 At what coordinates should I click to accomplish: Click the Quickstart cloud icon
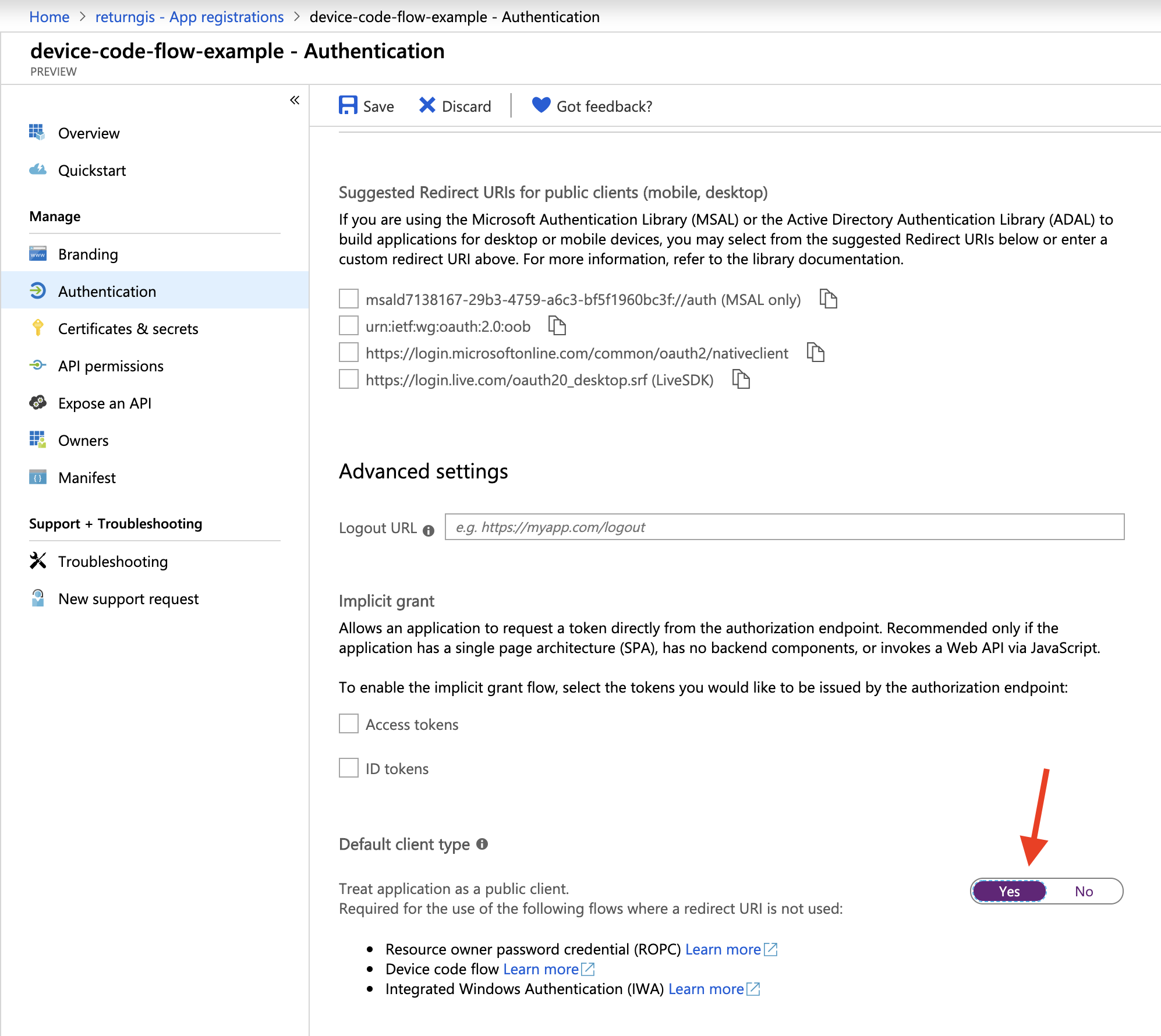coord(37,170)
